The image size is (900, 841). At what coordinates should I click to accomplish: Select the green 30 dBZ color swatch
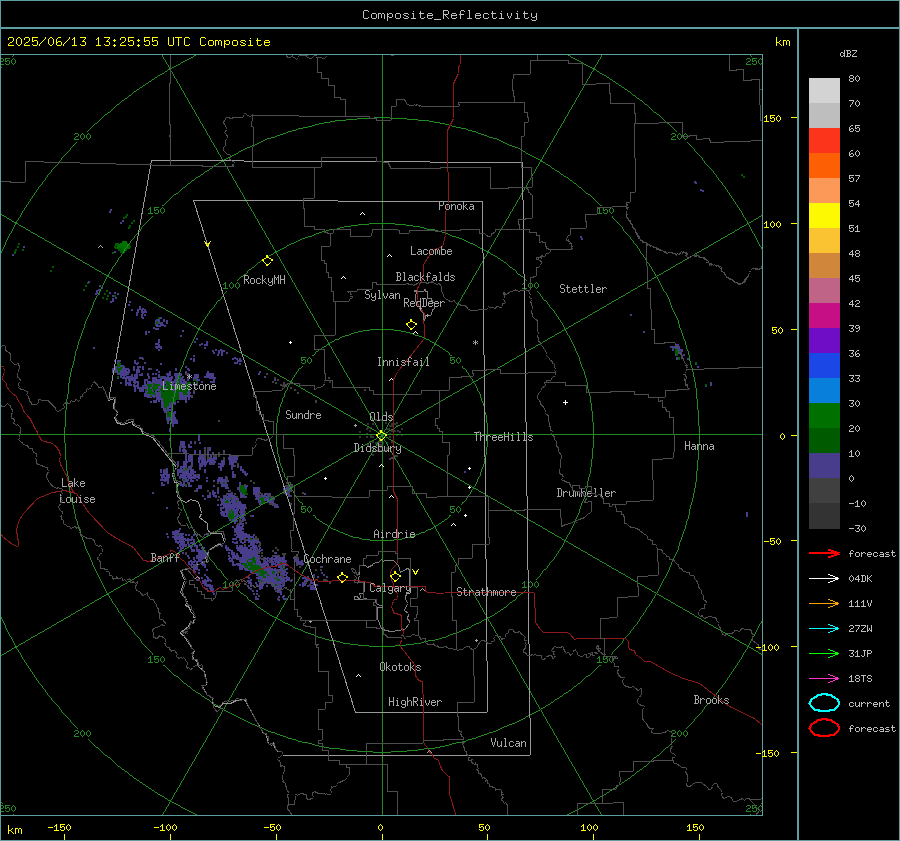point(824,415)
